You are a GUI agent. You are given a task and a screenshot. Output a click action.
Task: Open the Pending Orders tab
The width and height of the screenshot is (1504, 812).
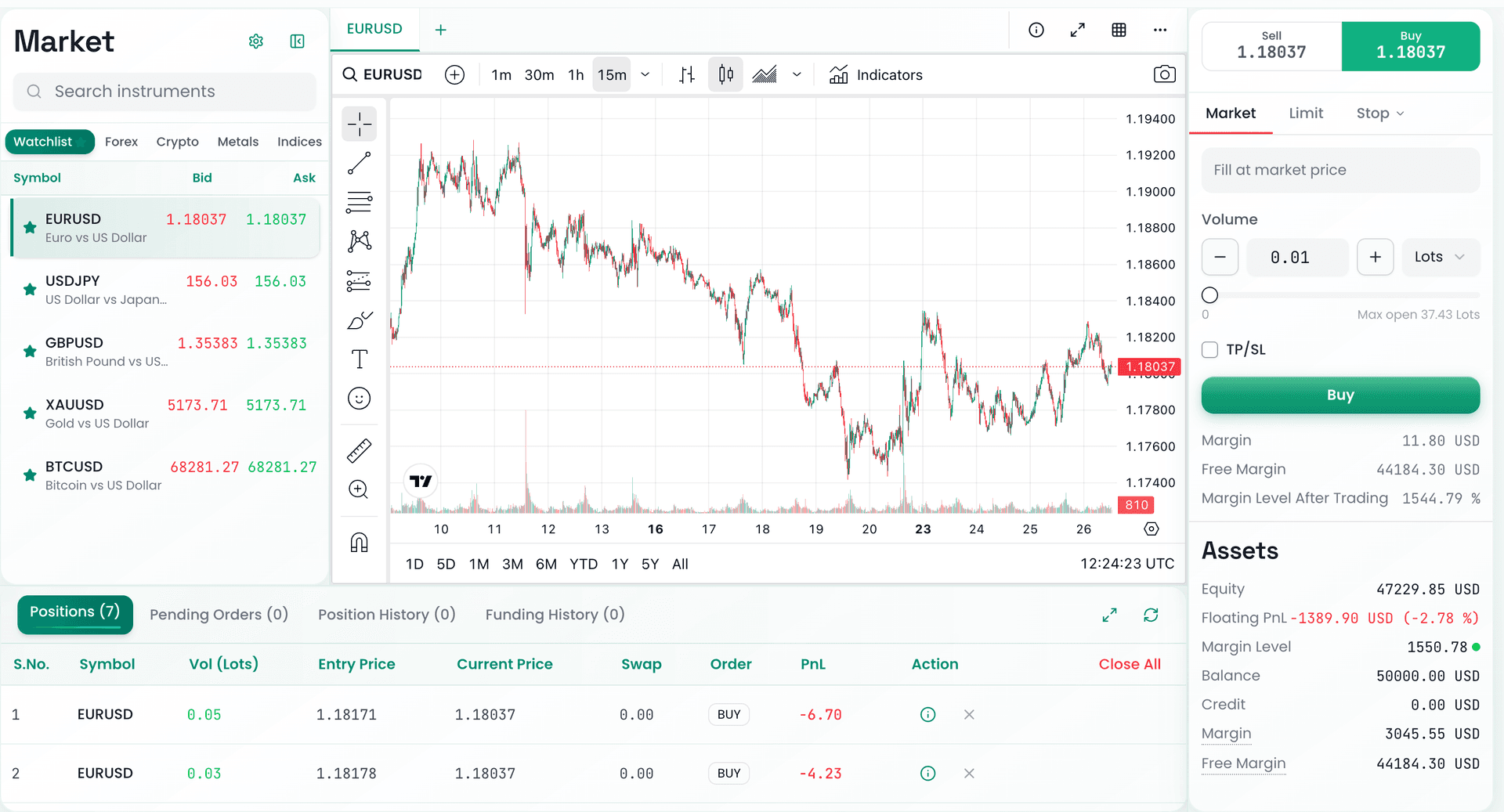click(x=219, y=615)
